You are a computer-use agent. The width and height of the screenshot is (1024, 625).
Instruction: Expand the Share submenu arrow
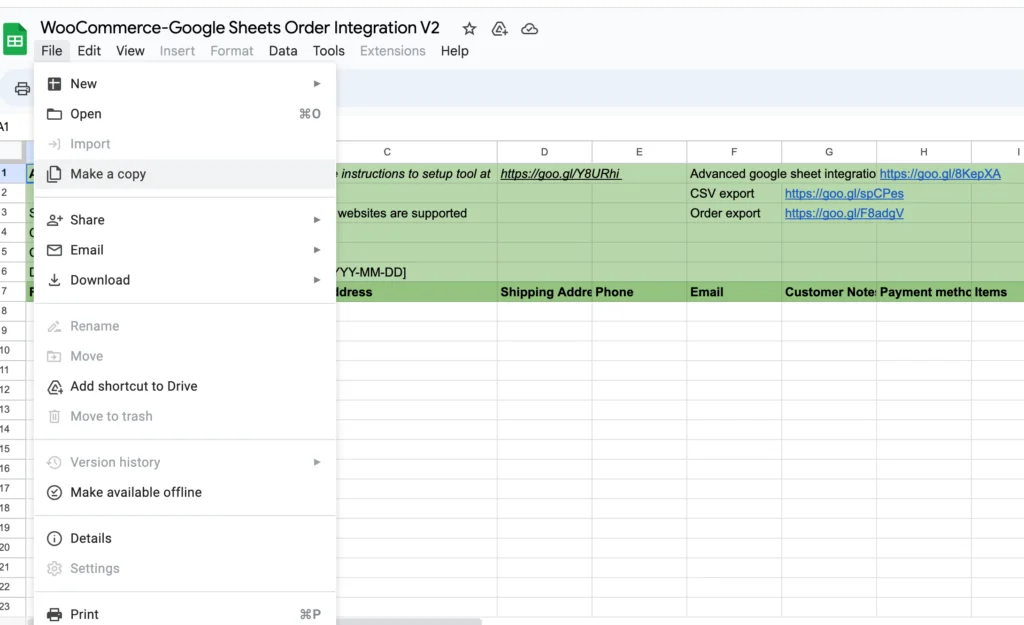317,220
